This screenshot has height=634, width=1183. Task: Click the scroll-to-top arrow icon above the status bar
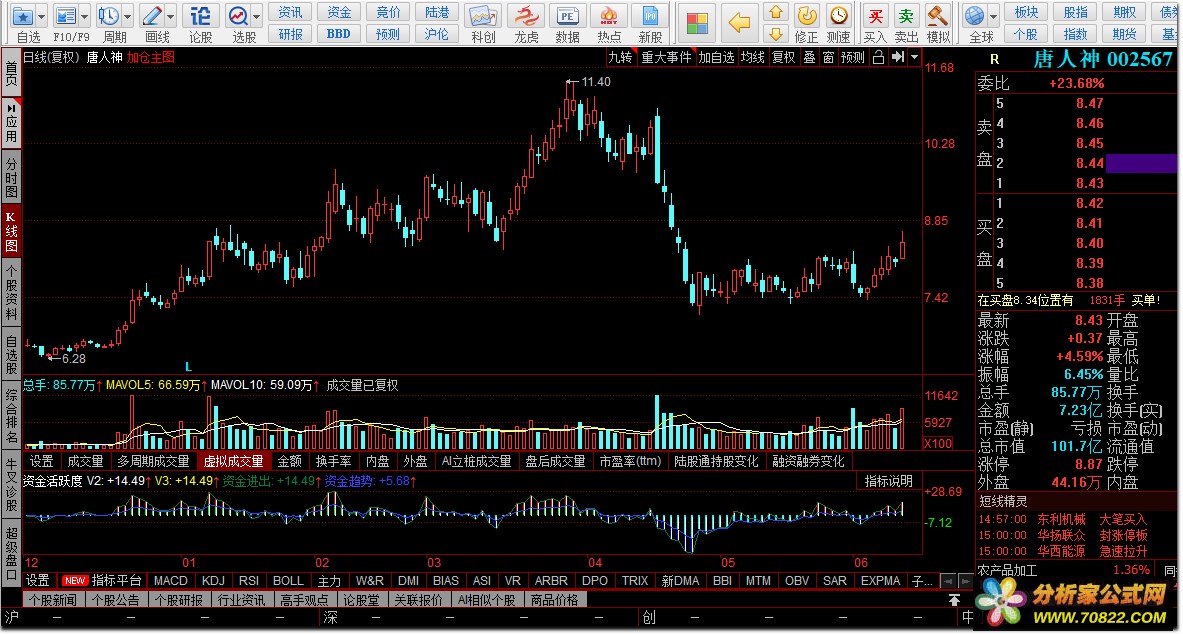point(955,601)
